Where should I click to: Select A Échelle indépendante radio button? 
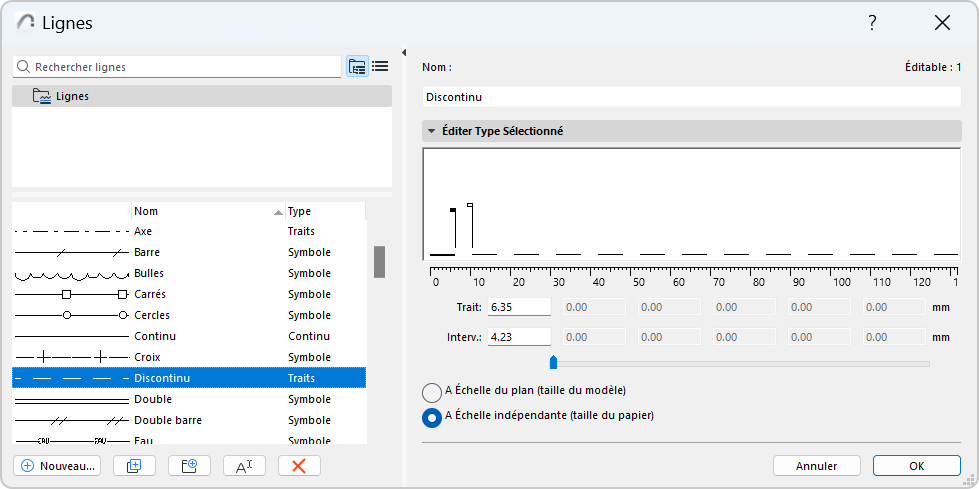click(x=432, y=417)
